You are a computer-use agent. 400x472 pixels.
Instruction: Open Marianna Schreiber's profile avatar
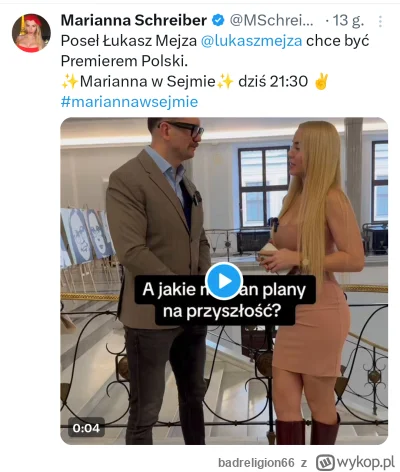pyautogui.click(x=31, y=33)
